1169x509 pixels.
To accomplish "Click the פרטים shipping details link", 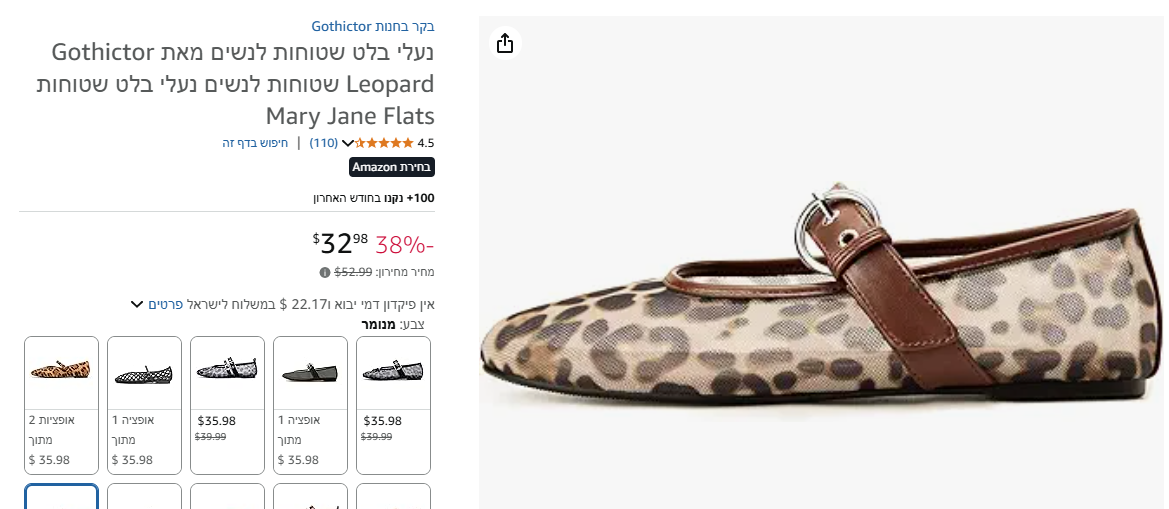I will (165, 304).
